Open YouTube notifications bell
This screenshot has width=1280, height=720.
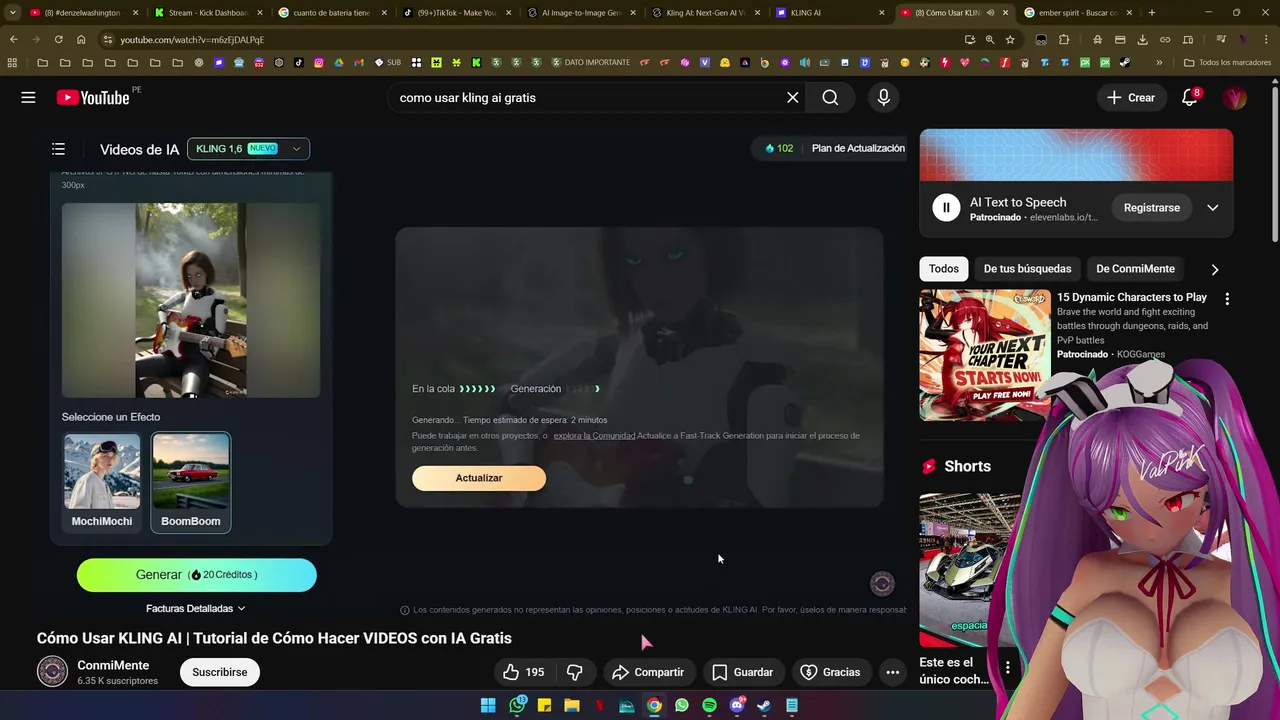tap(1189, 97)
